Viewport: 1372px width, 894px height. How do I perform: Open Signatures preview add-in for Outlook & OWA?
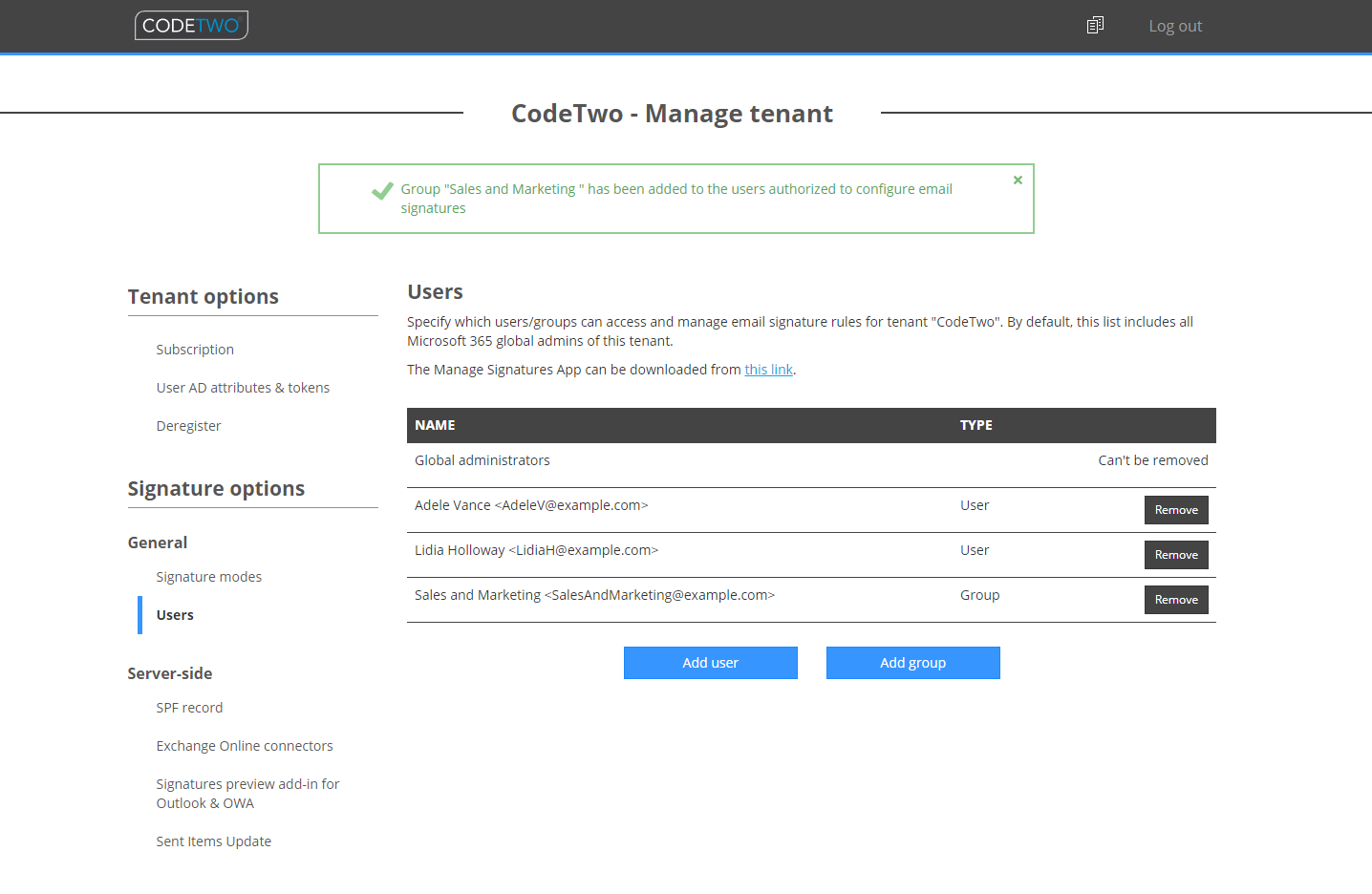pos(247,793)
